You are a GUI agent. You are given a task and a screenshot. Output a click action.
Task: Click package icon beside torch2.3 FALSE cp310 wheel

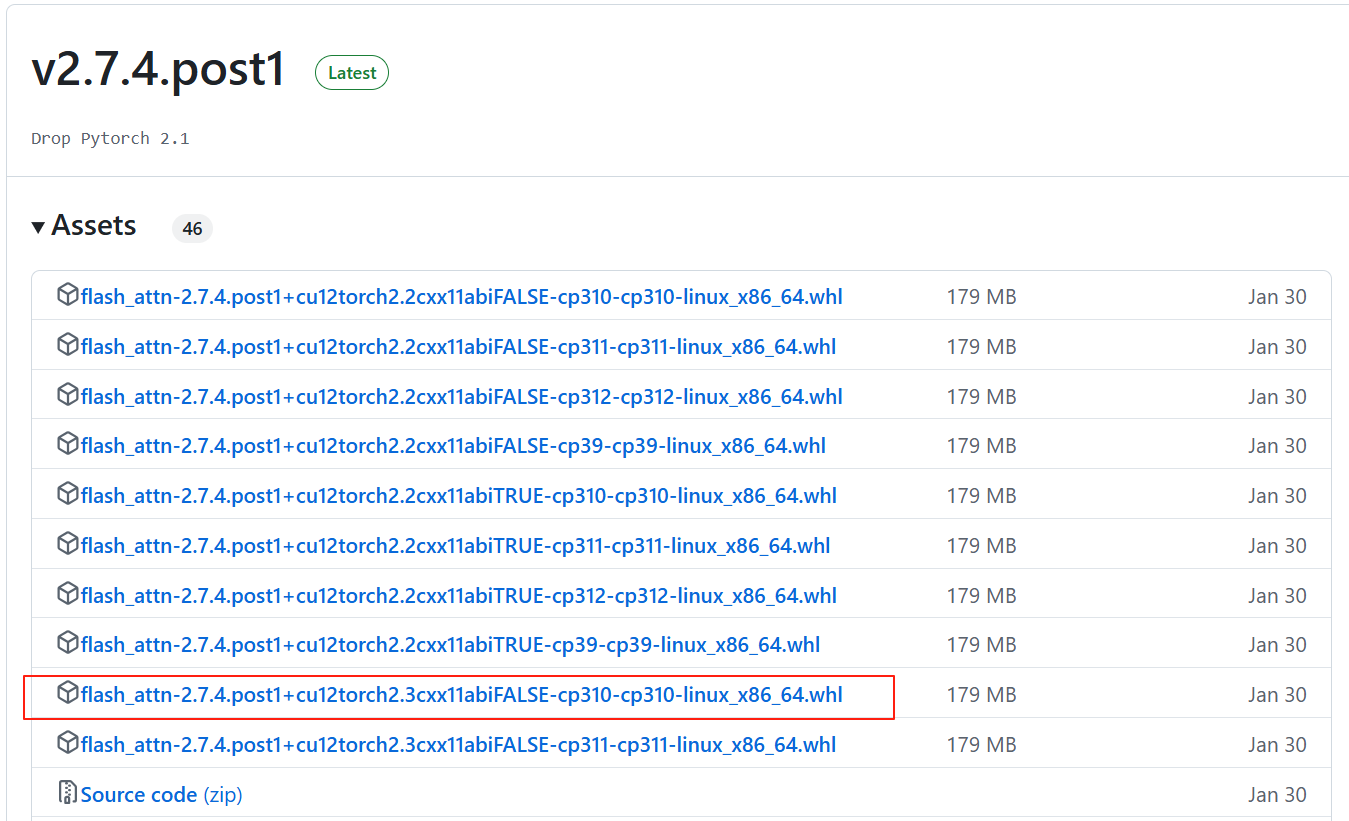pyautogui.click(x=67, y=693)
